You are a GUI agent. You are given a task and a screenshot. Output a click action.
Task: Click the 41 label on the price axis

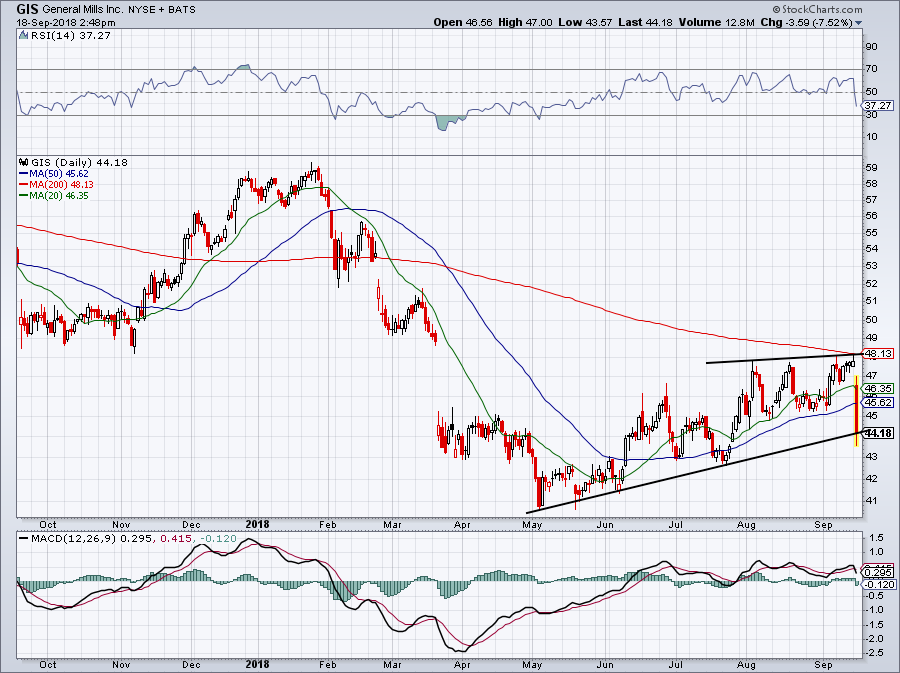click(x=871, y=500)
